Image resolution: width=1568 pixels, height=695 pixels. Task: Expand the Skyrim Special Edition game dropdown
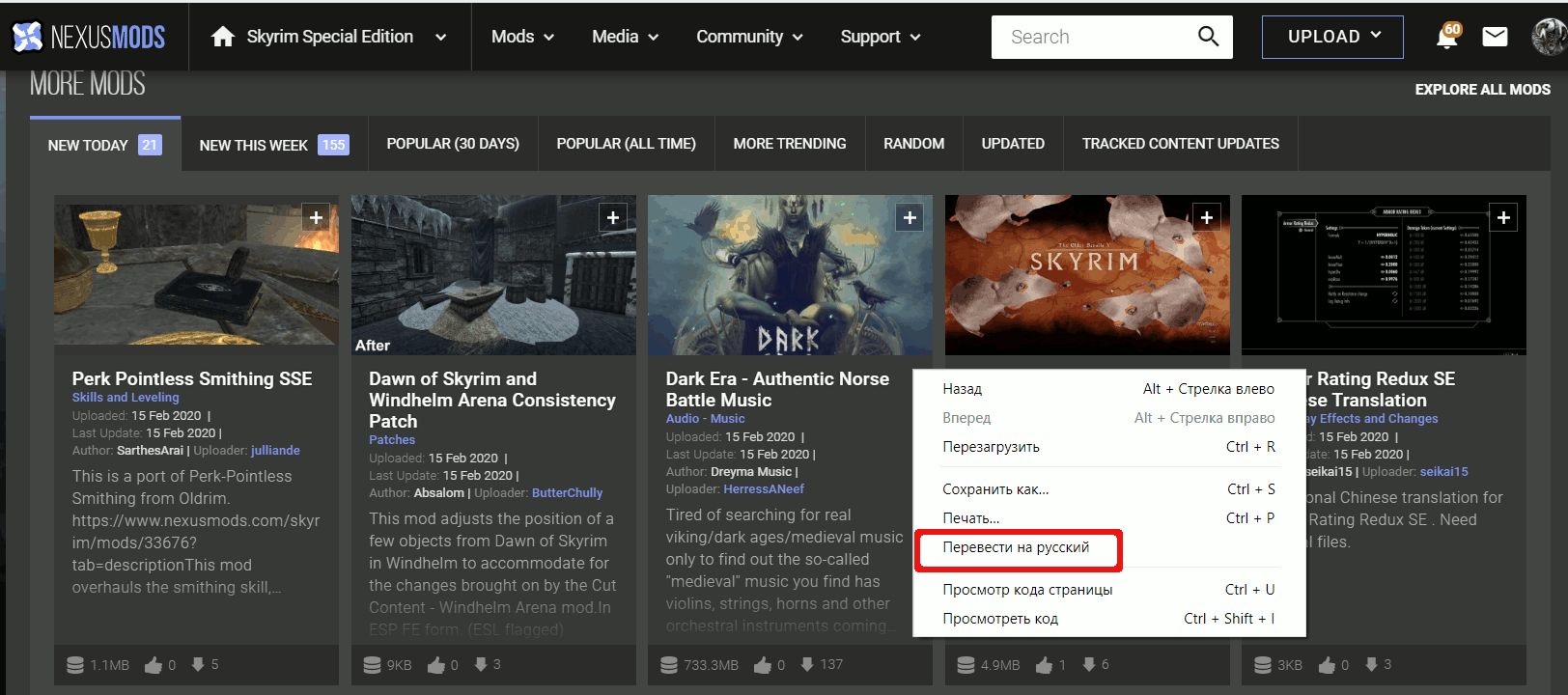[x=441, y=38]
